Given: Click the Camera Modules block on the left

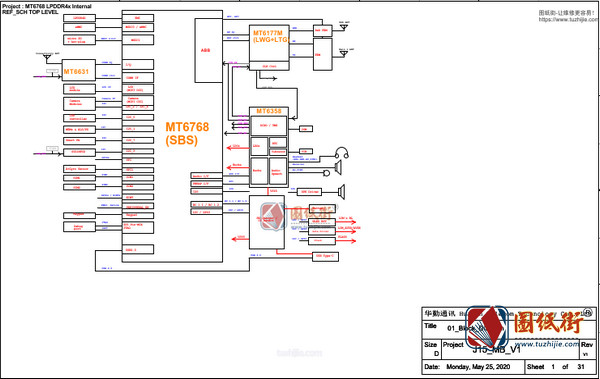Looking at the screenshot, I should (79, 103).
